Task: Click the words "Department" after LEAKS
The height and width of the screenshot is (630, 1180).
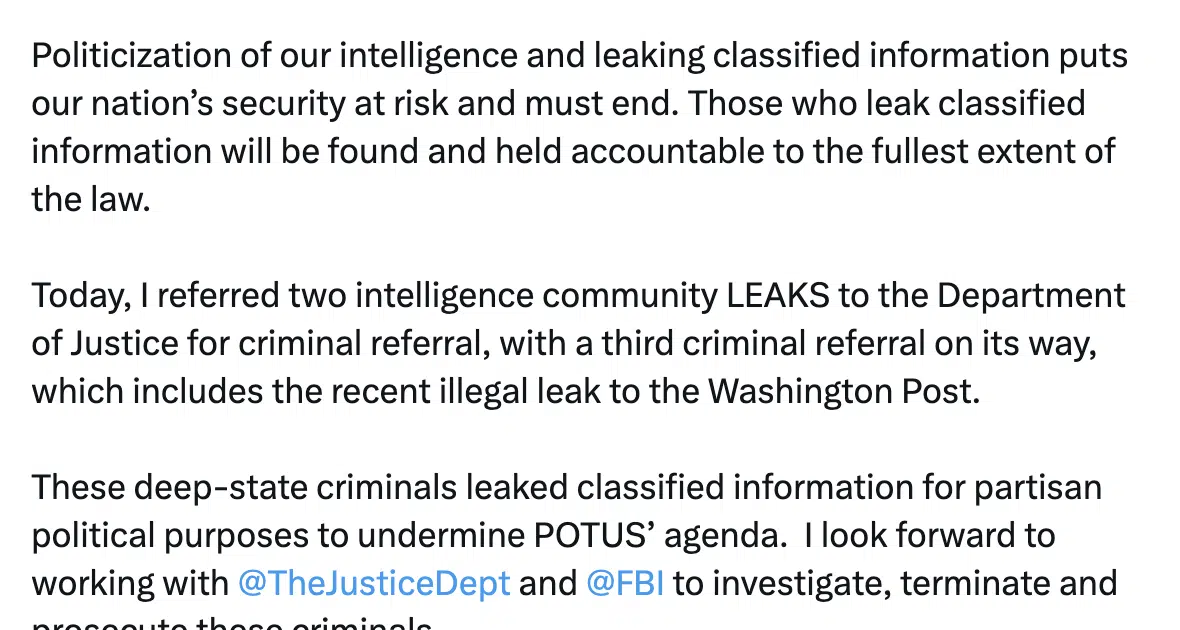Action: pyautogui.click(x=1031, y=297)
